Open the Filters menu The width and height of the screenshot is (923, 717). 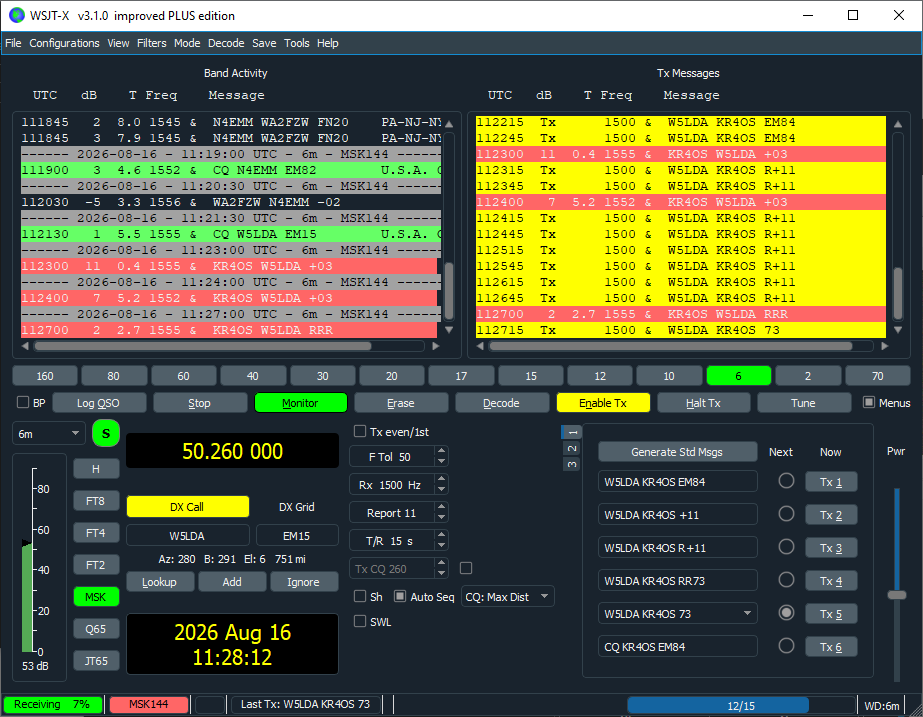click(151, 43)
